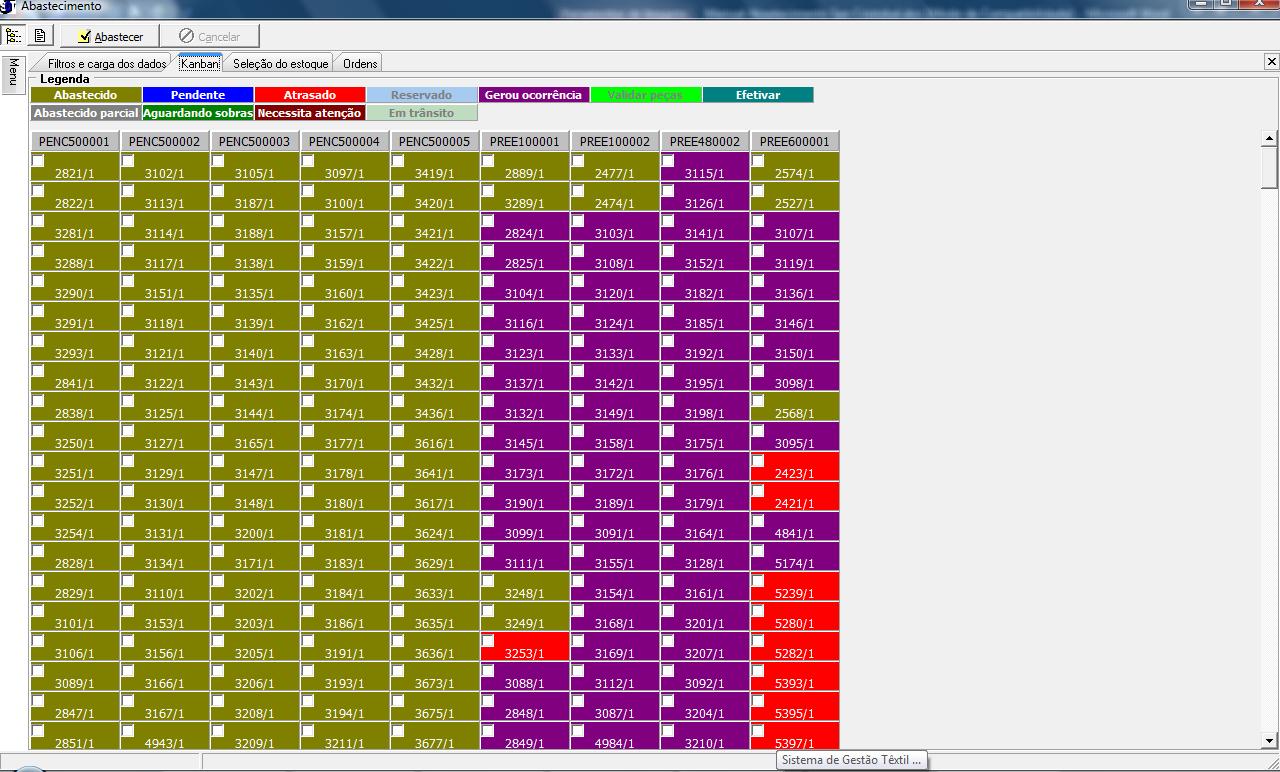This screenshot has height=772, width=1280.
Task: Close the panel with the X icon
Action: [1271, 62]
